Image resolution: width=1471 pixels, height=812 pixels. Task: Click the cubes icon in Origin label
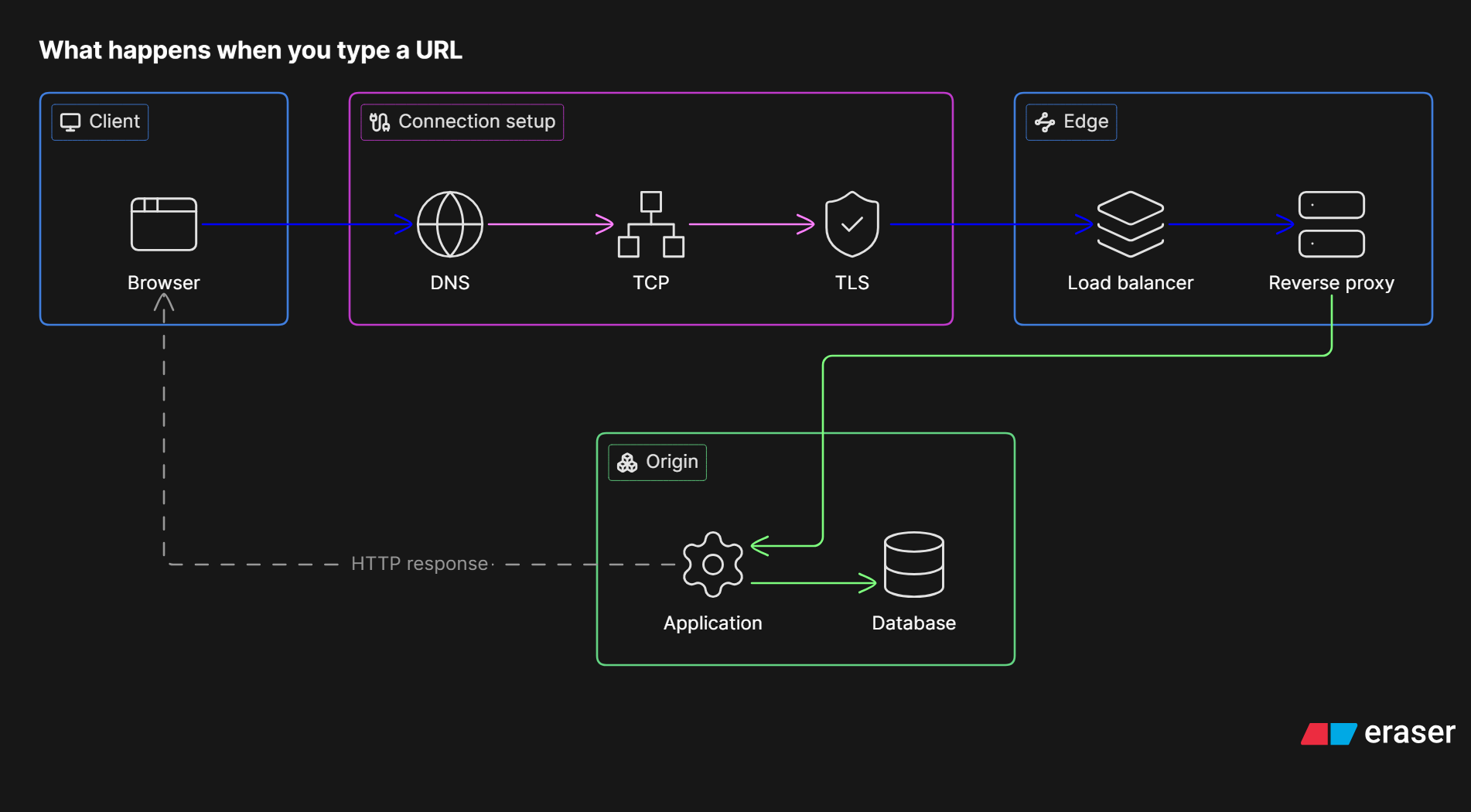(627, 462)
